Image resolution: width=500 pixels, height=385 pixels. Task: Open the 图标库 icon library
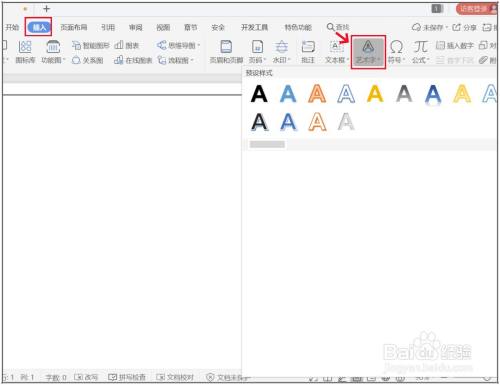(x=25, y=52)
